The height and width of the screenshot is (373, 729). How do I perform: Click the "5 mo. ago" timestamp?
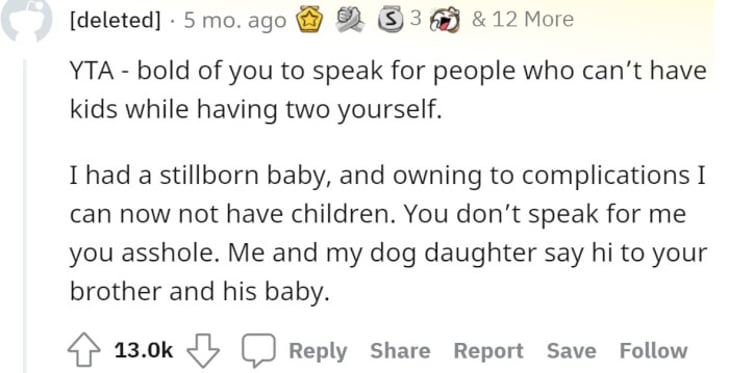coord(235,20)
